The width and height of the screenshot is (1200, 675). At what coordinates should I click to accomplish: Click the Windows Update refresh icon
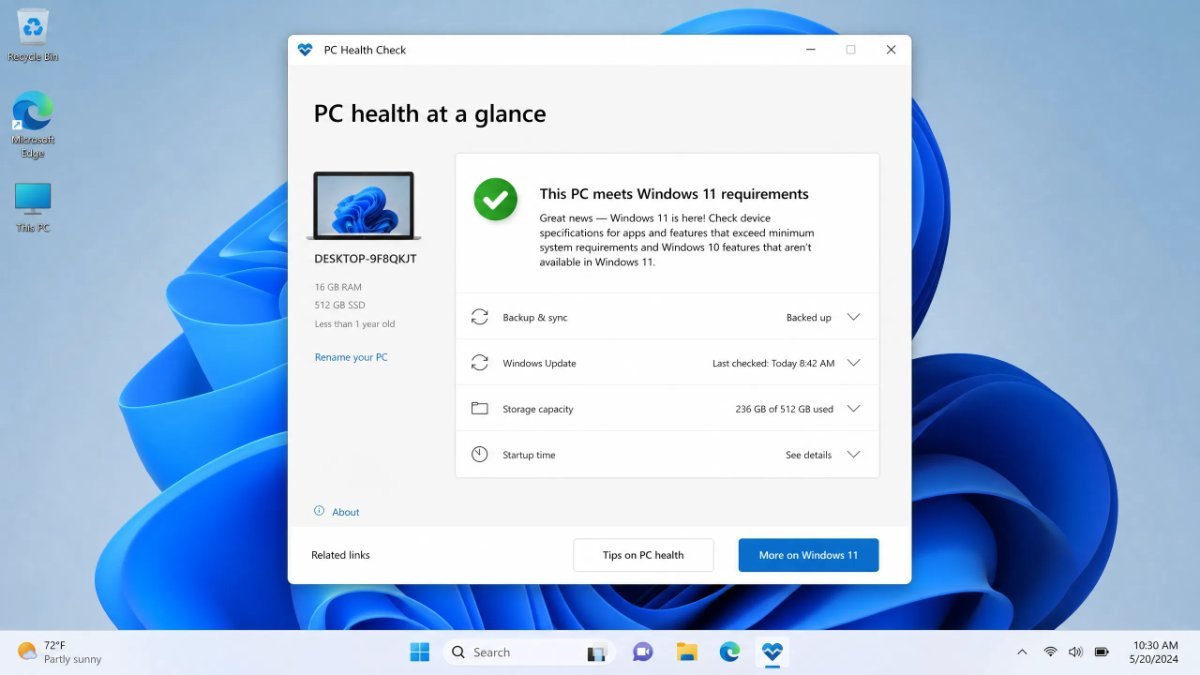[x=480, y=363]
